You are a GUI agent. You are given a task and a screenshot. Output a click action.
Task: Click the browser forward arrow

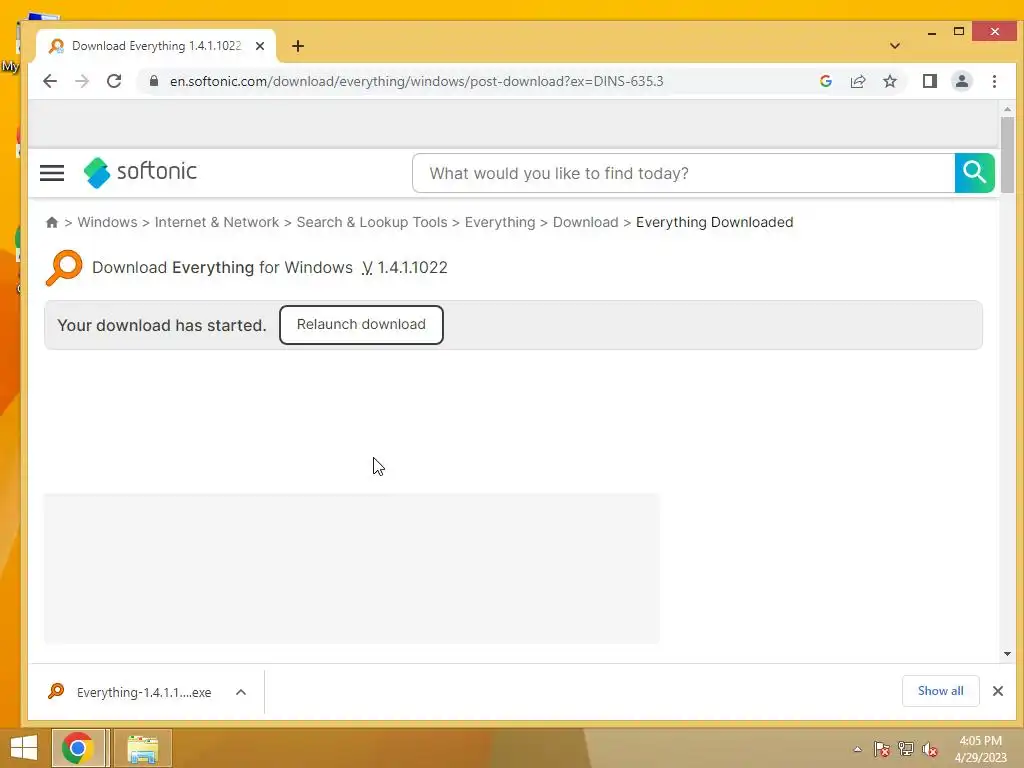pyautogui.click(x=82, y=81)
